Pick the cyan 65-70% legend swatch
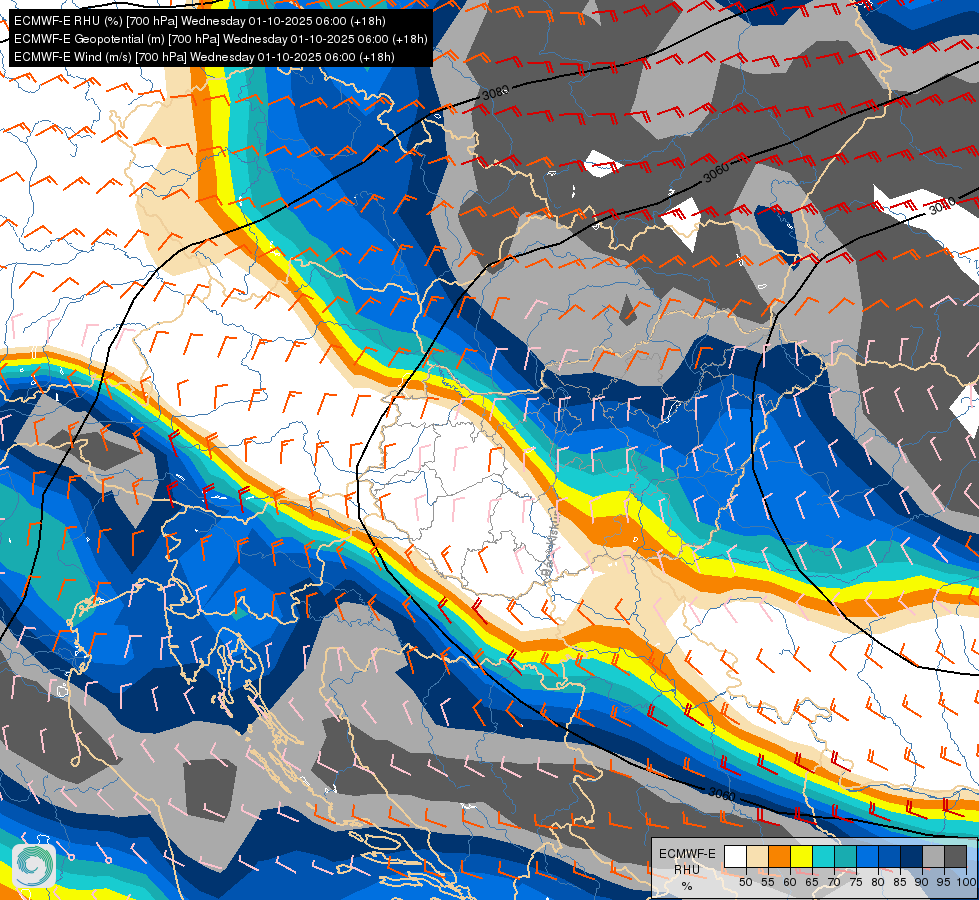Image resolution: width=979 pixels, height=900 pixels. [824, 856]
